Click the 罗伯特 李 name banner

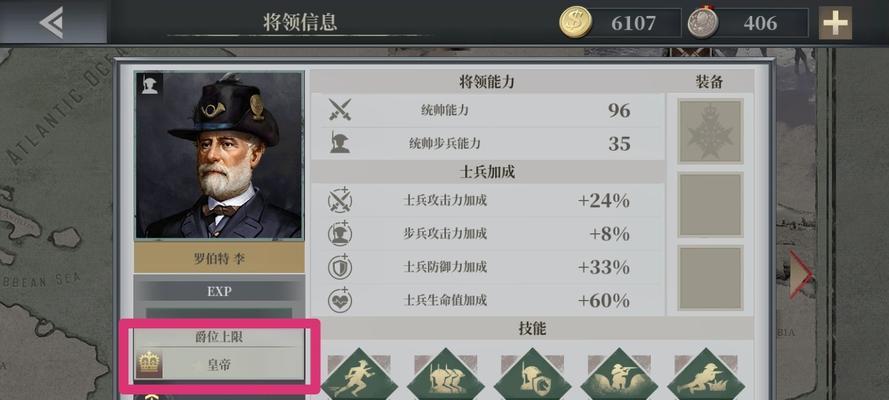pos(219,258)
